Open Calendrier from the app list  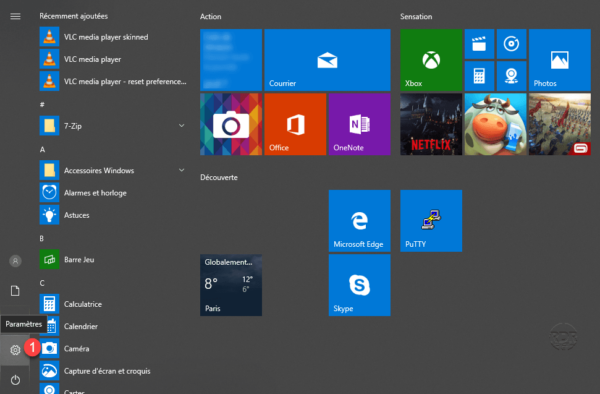[113, 326]
